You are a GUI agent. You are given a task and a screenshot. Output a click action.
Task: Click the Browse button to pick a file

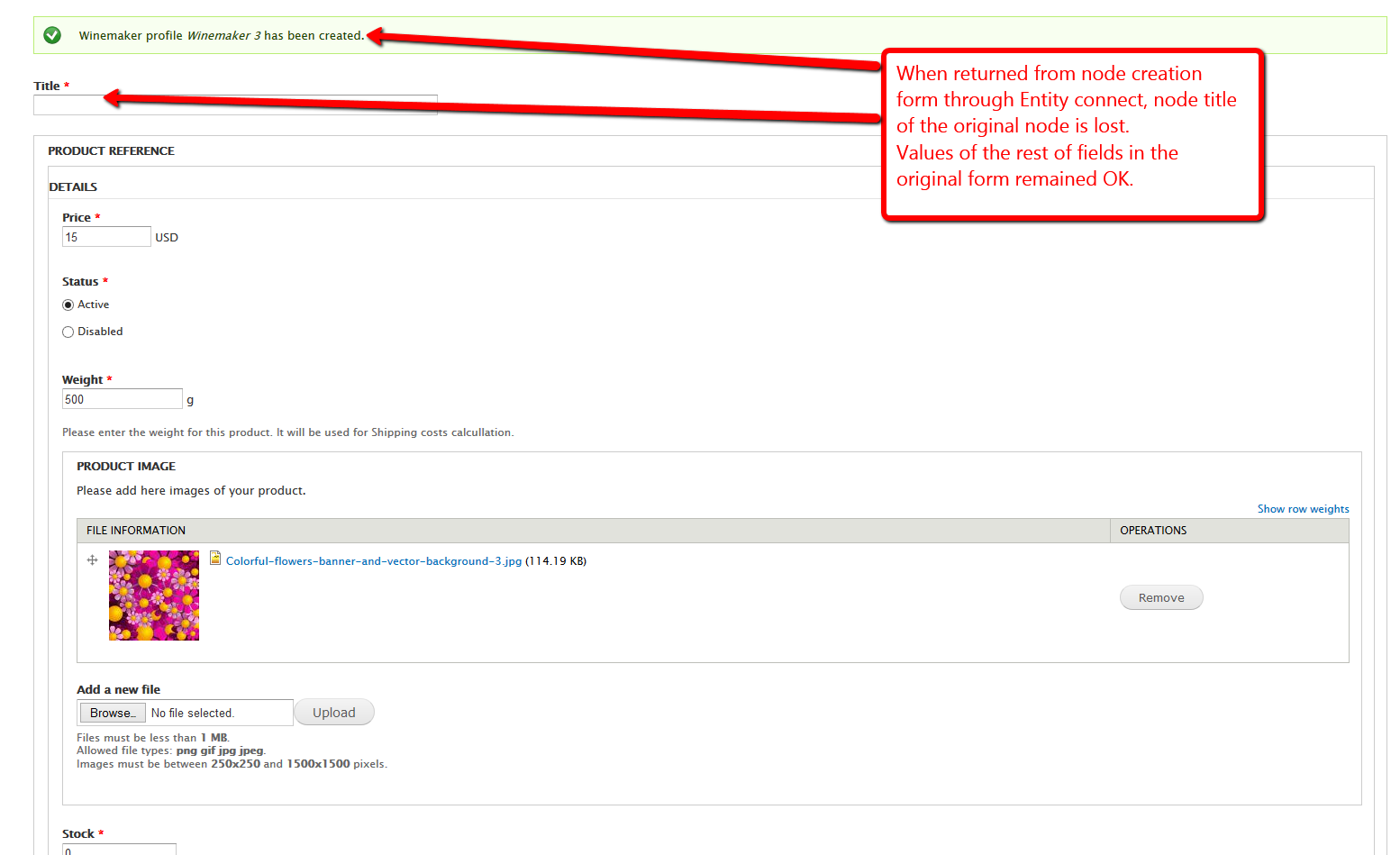point(112,712)
